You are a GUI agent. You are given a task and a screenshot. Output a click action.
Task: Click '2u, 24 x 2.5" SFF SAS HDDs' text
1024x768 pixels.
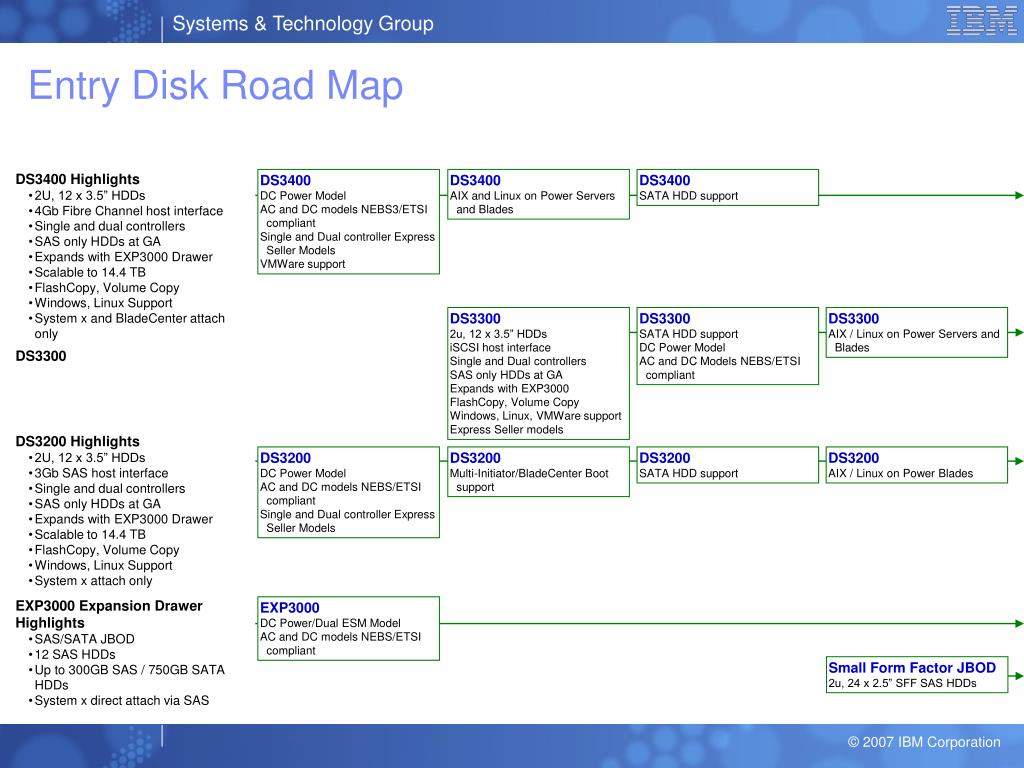pos(903,683)
